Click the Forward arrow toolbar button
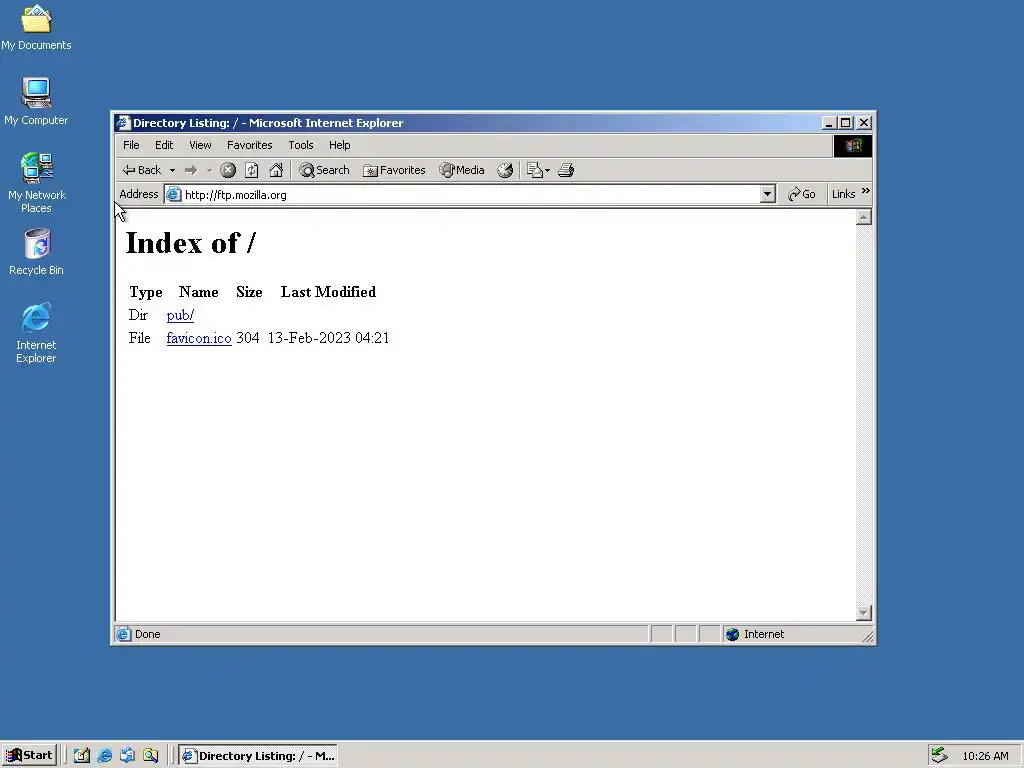 pos(191,170)
